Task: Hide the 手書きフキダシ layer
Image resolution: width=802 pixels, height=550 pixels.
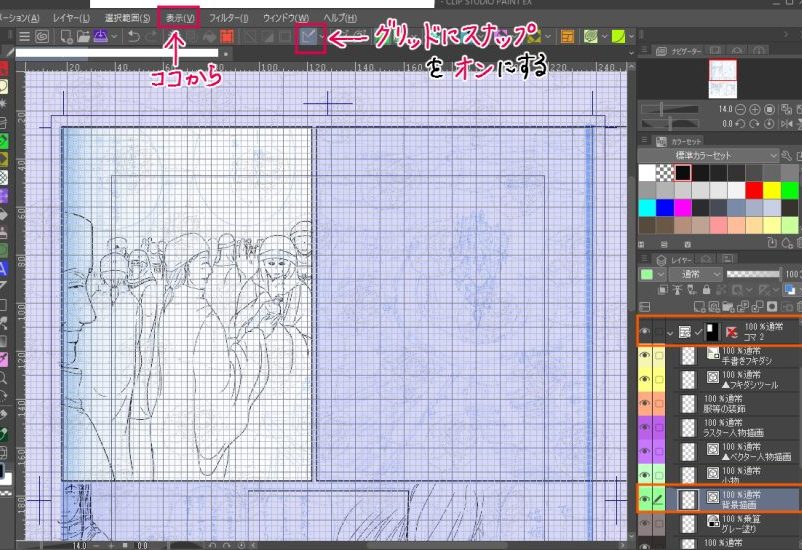Action: click(x=645, y=356)
